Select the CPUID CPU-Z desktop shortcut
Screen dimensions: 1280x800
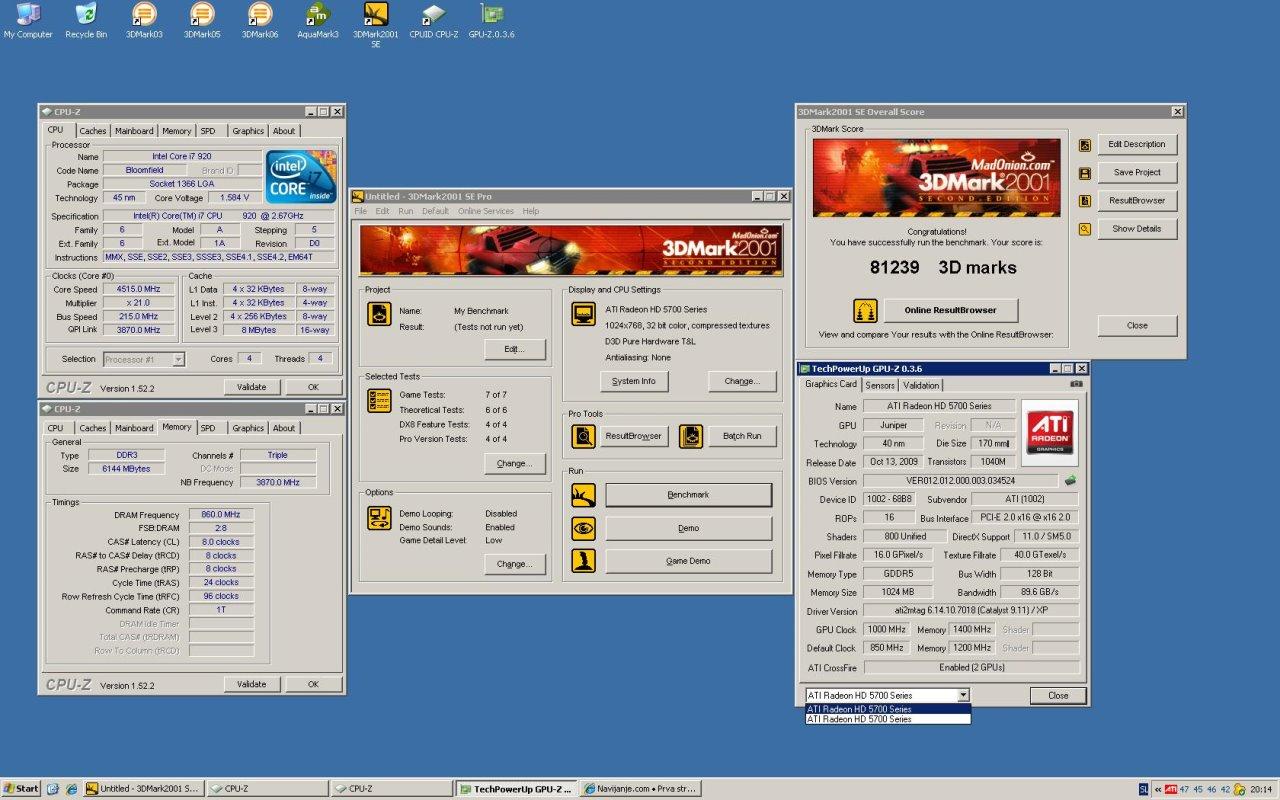(434, 20)
